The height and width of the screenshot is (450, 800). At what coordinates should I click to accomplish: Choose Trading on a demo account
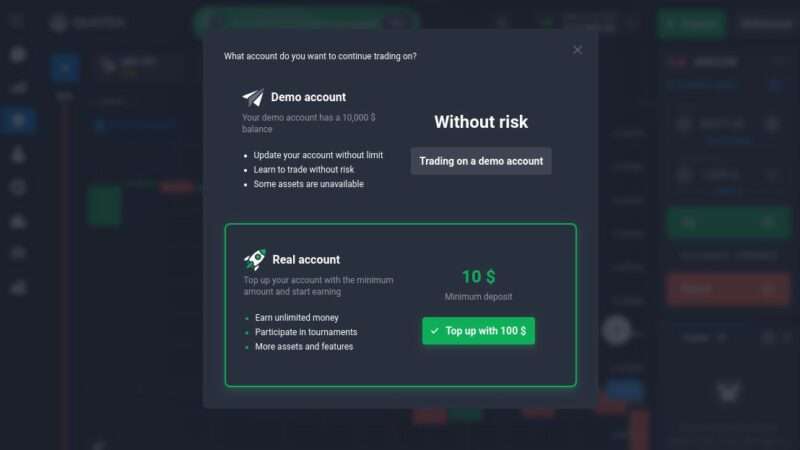(x=481, y=161)
